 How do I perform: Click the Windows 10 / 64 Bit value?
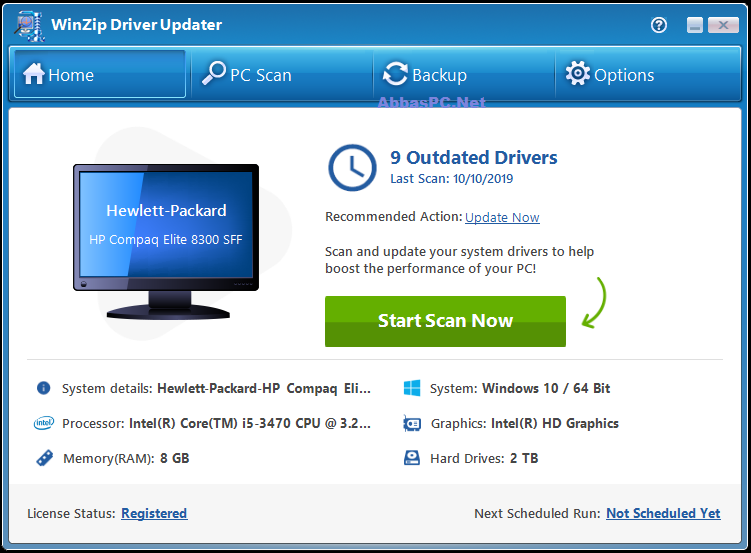click(x=546, y=388)
